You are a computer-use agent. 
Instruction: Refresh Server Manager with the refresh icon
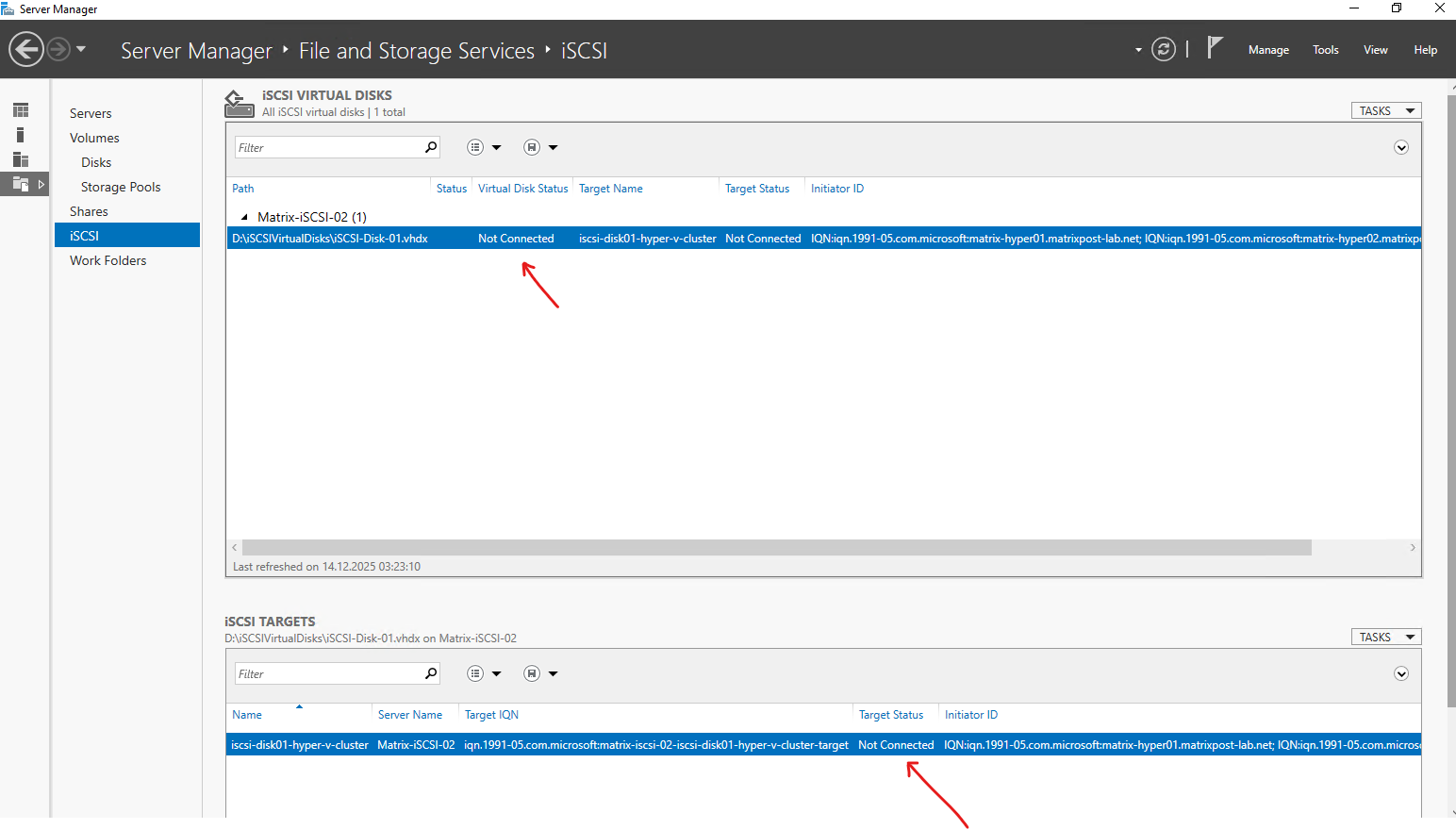point(1164,49)
